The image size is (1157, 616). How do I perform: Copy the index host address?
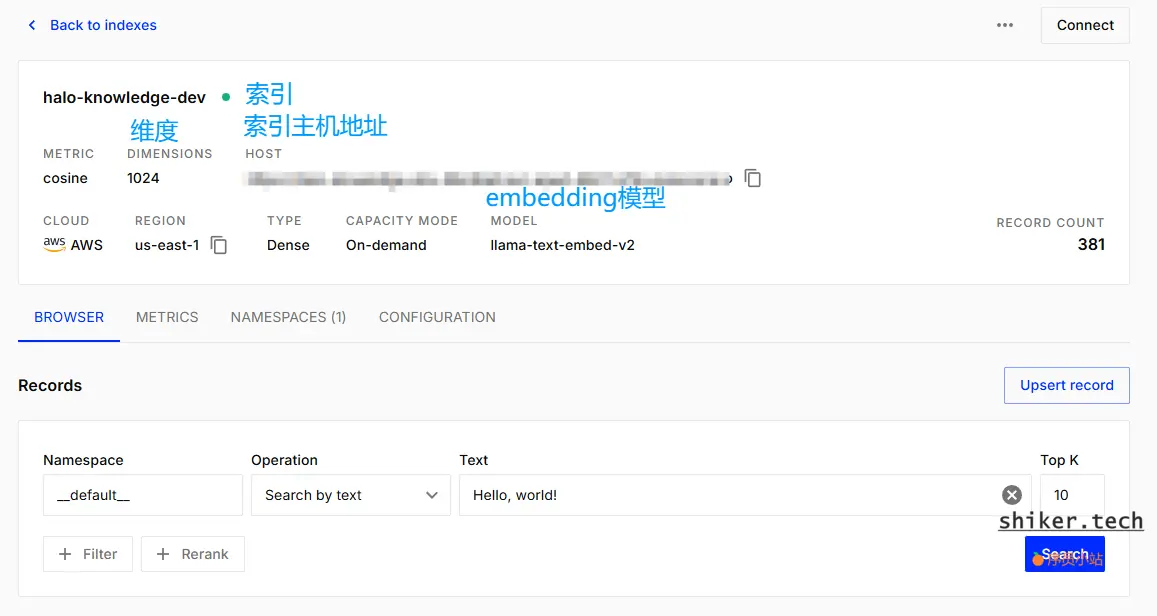[753, 178]
